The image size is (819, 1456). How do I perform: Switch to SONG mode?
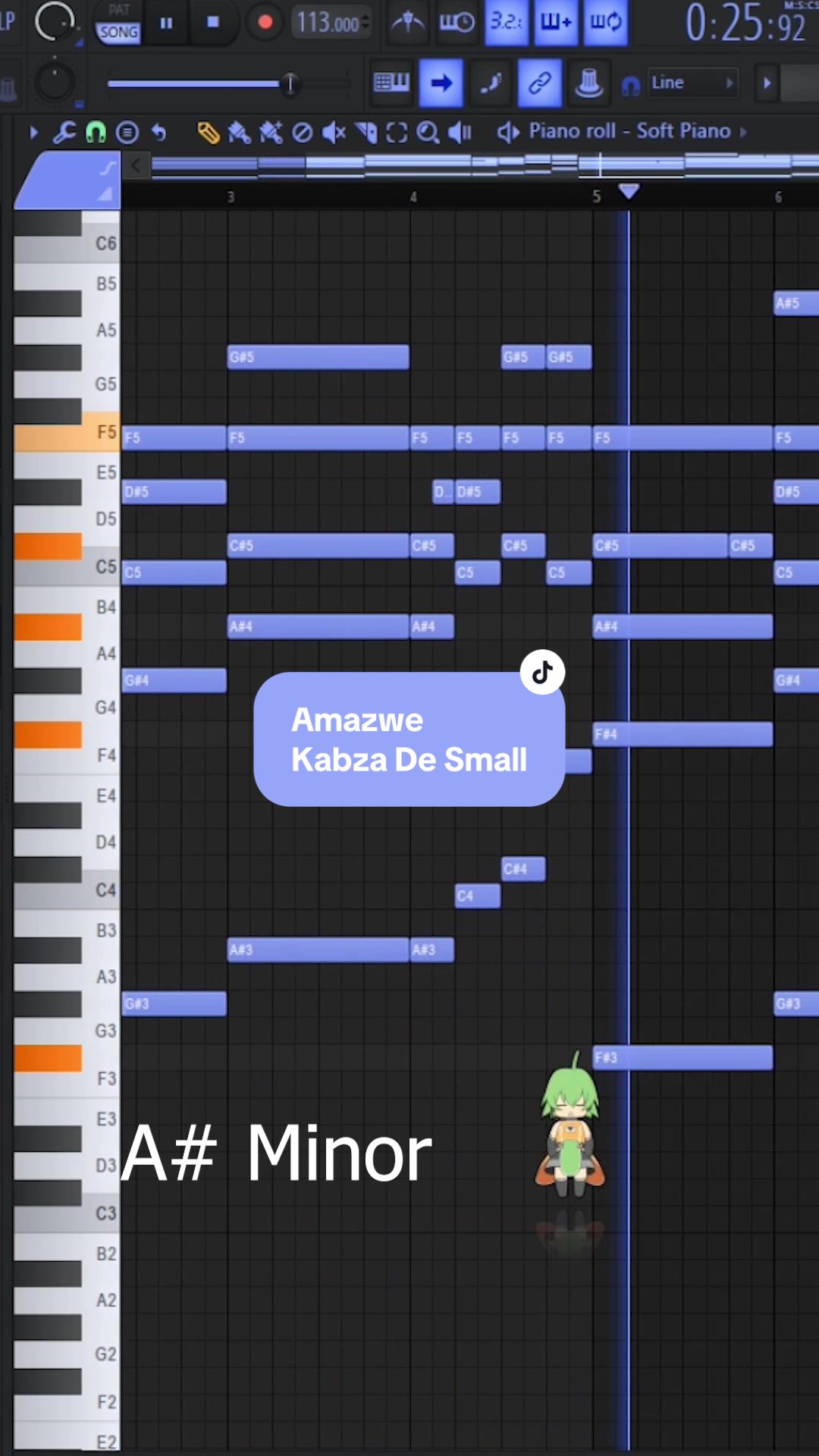(x=118, y=32)
